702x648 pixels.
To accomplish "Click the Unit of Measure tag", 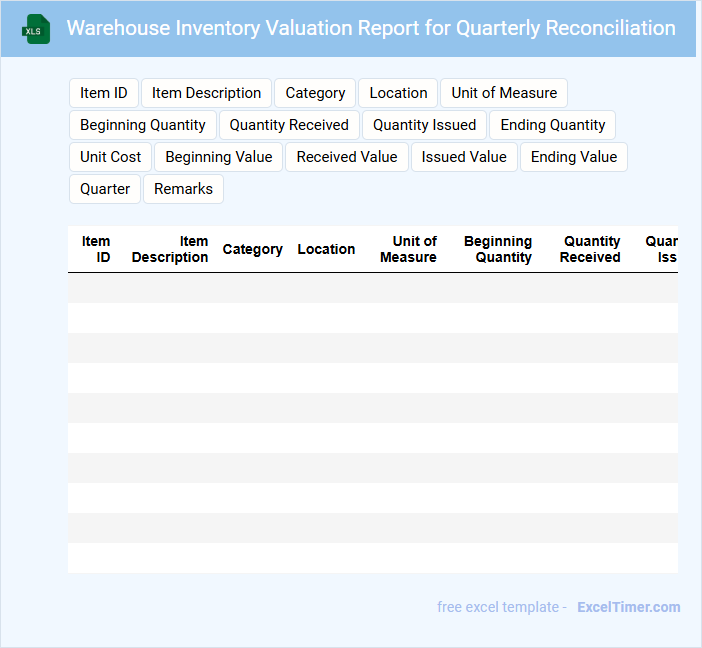I will pos(504,93).
